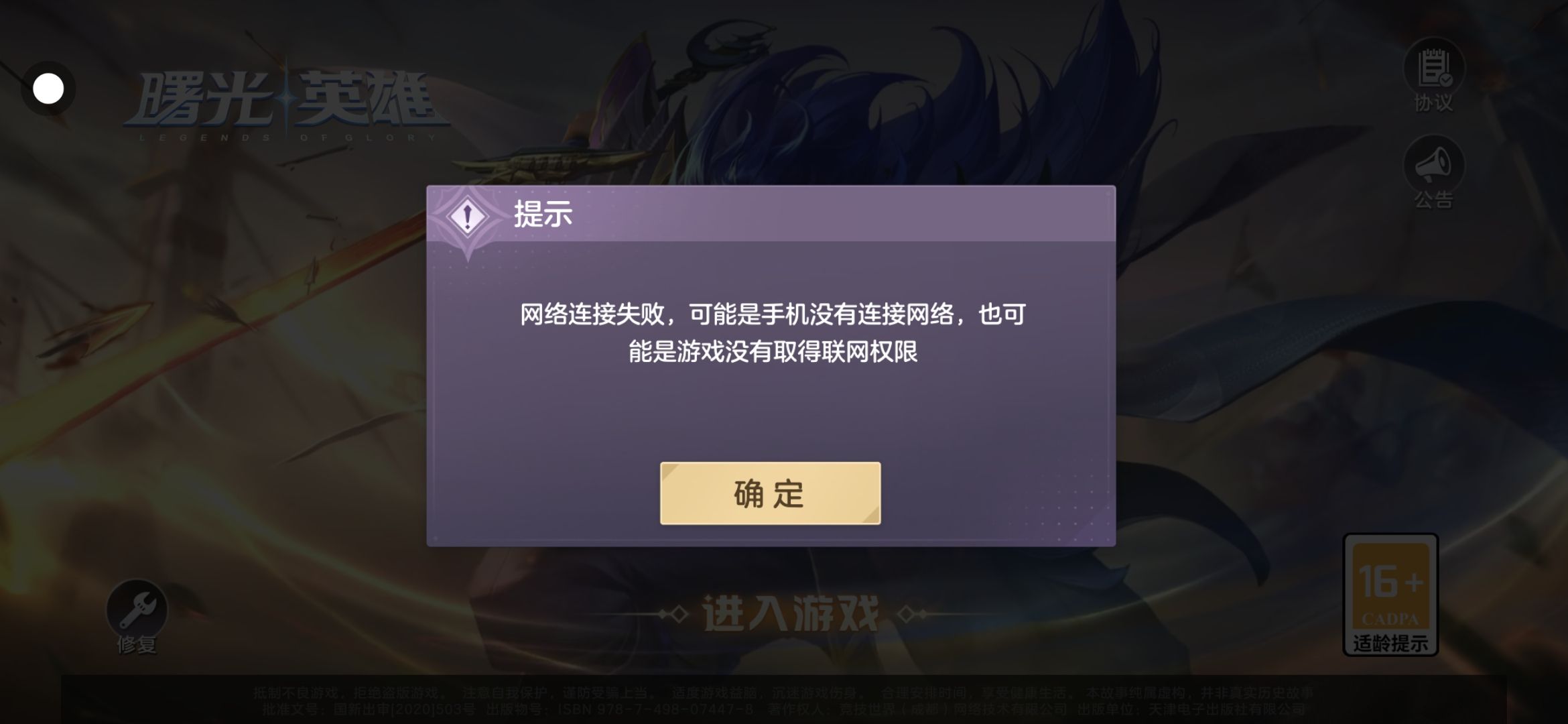Image resolution: width=1568 pixels, height=724 pixels.
Task: Click the network connection failed message text
Action: [x=773, y=333]
